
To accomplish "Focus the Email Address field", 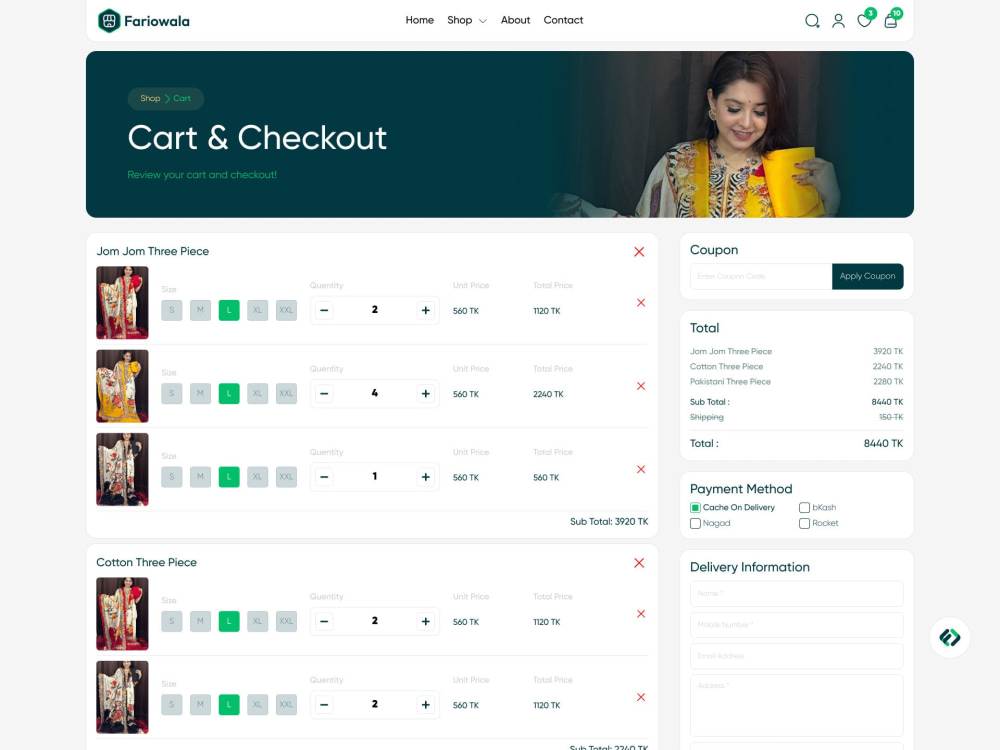I will pyautogui.click(x=797, y=656).
